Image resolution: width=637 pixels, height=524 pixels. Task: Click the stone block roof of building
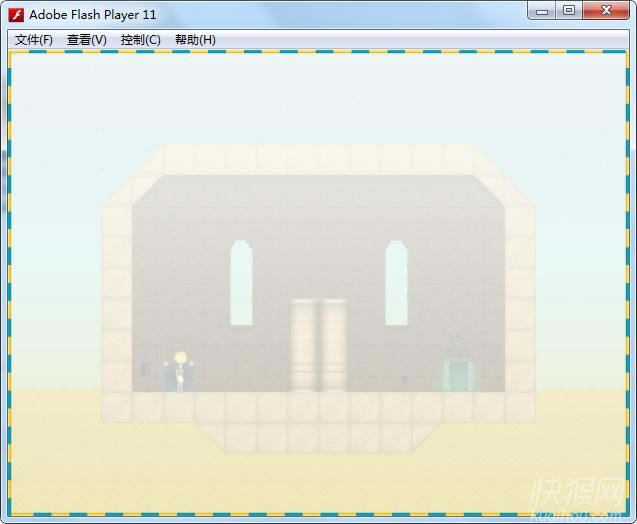pos(318,160)
